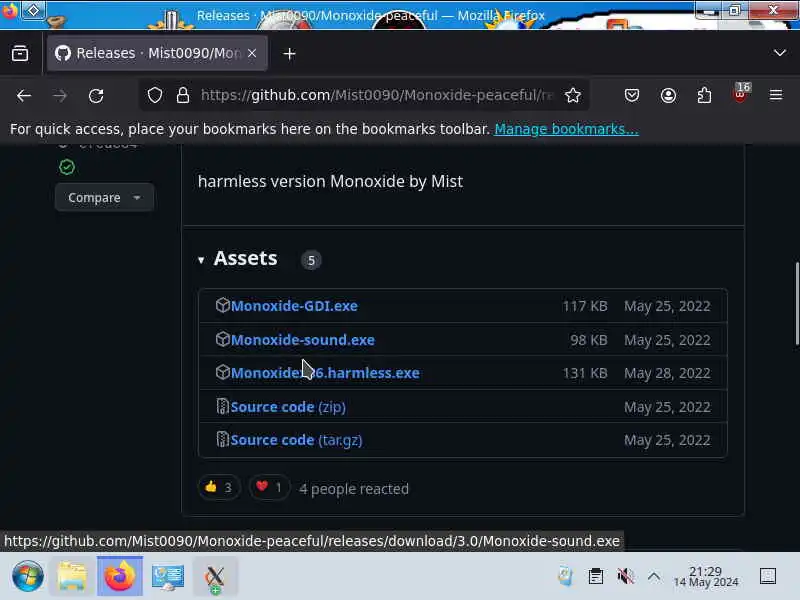Click the show desktop button
Viewport: 800px width, 600px height.
(x=768, y=577)
